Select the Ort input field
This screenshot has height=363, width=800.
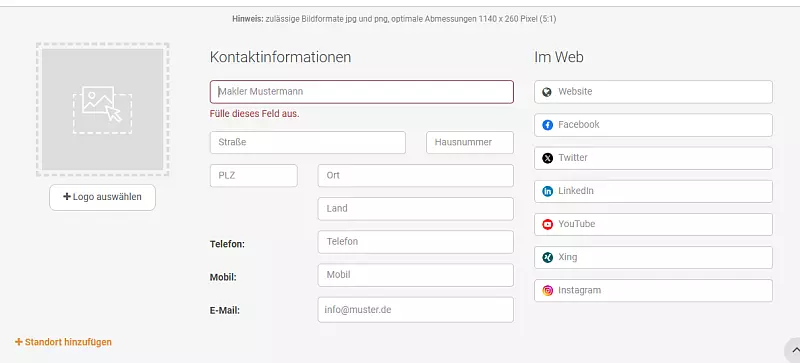click(416, 176)
